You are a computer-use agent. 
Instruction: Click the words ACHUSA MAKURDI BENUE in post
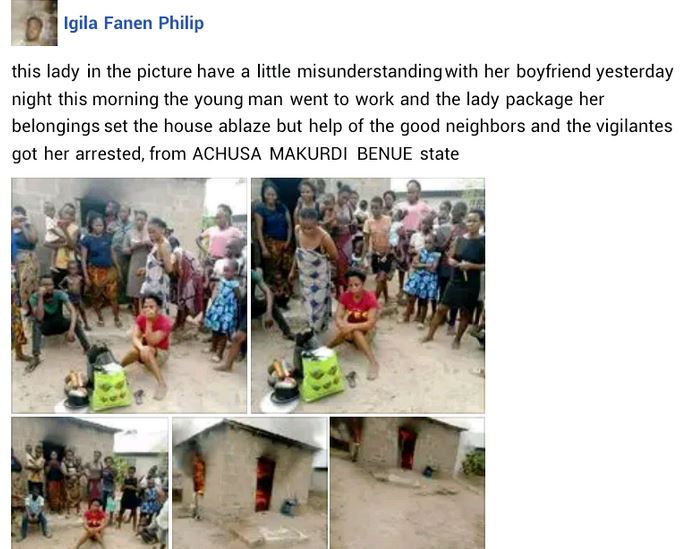point(302,154)
